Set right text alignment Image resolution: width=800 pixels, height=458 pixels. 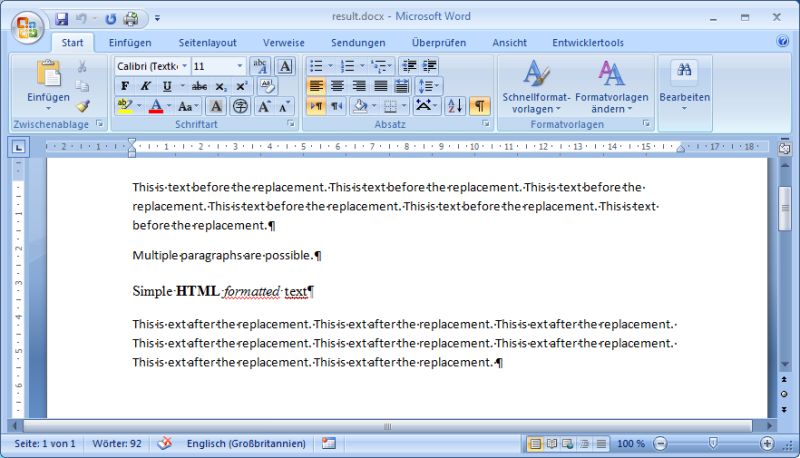tap(359, 86)
